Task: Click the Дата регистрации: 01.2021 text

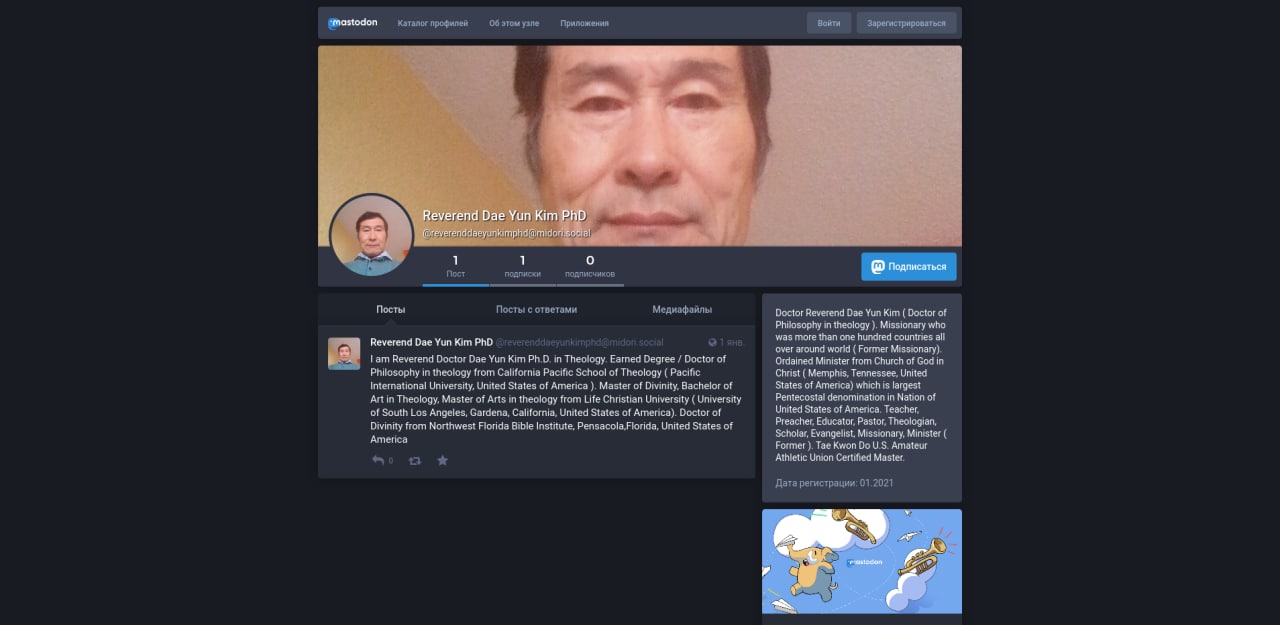Action: click(834, 483)
